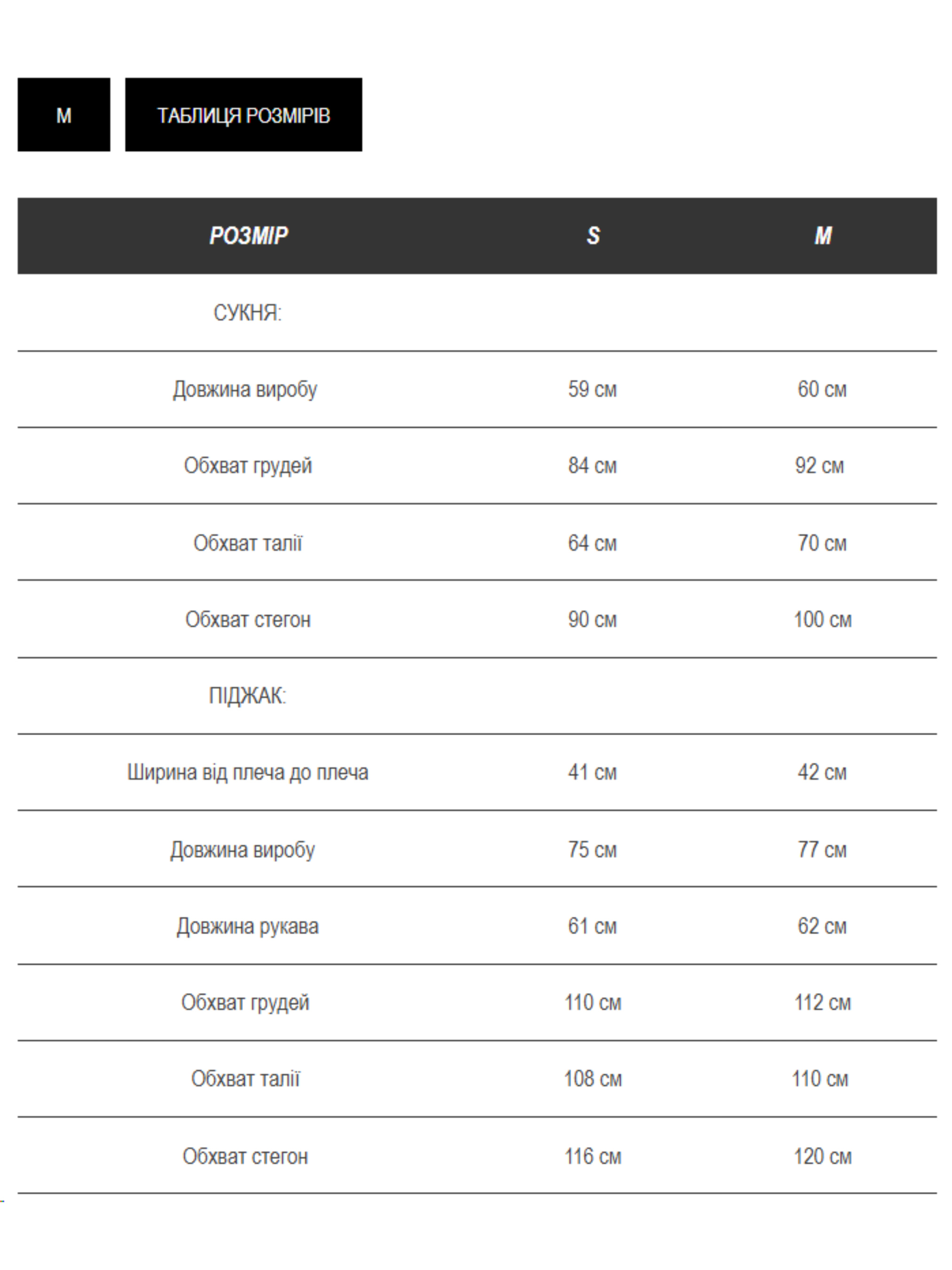Screen dimensions: 952x1270
Task: Select the 64 см waist value
Action: tap(592, 543)
